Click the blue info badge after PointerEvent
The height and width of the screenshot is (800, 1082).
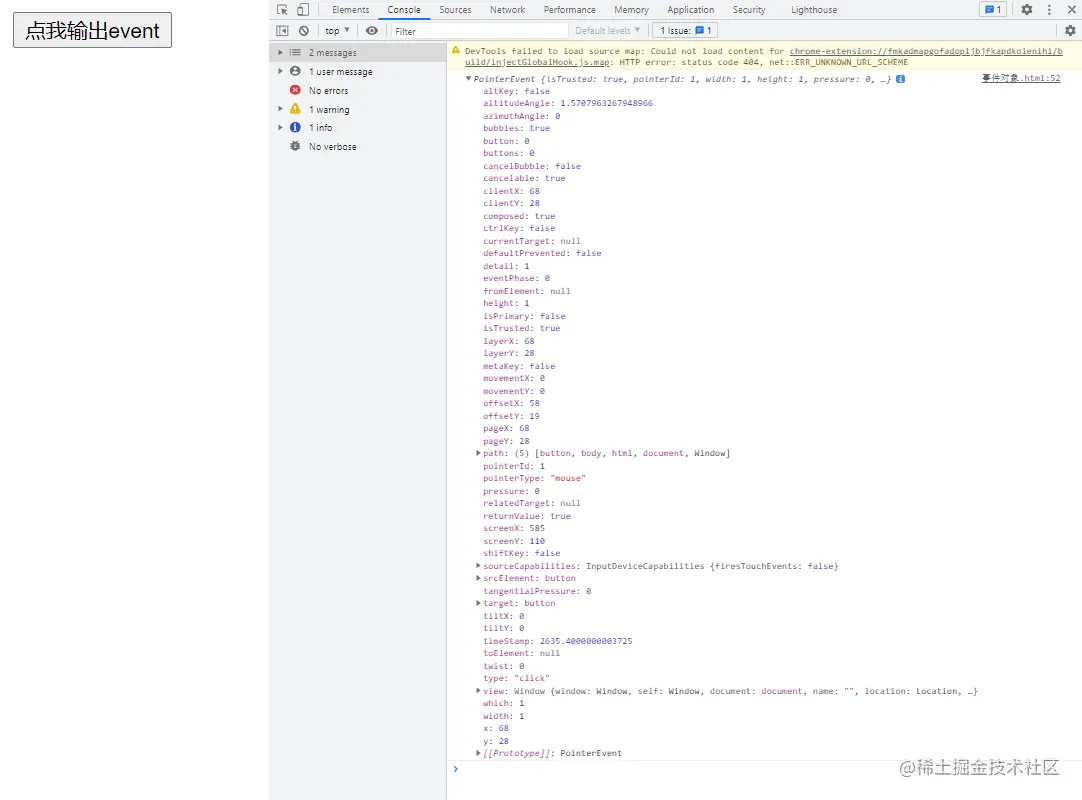tap(901, 79)
